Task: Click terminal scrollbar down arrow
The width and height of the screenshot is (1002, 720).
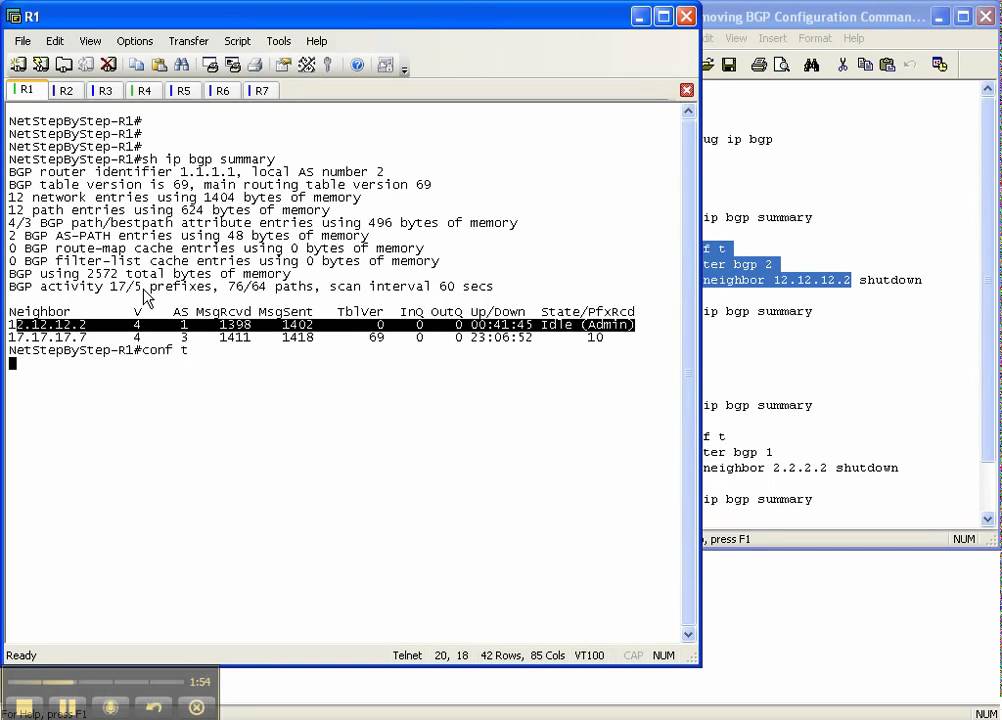Action: click(x=688, y=634)
